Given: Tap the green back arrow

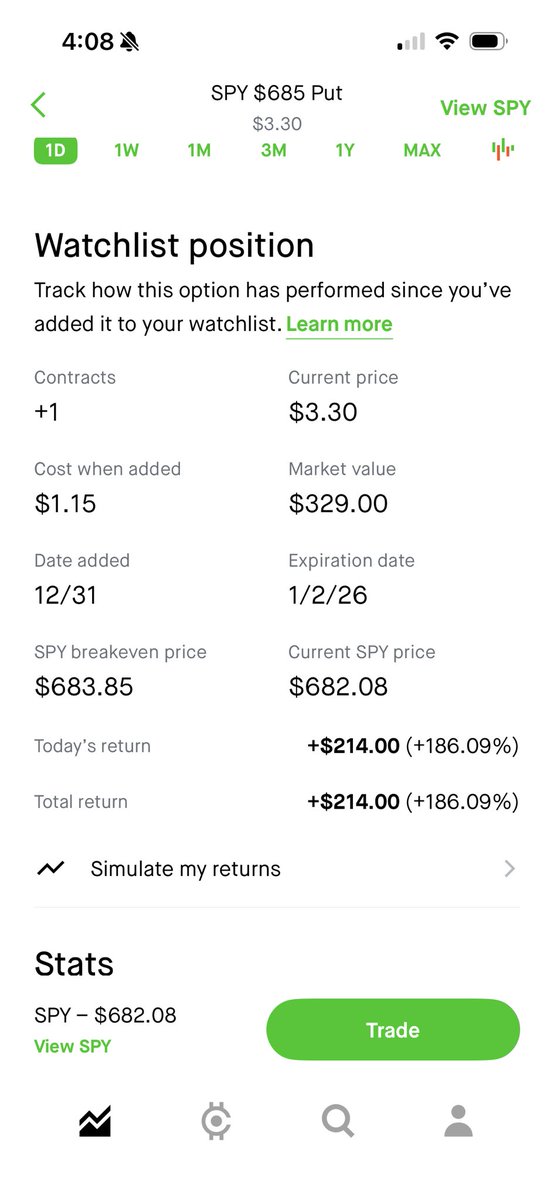Looking at the screenshot, I should click(x=38, y=104).
